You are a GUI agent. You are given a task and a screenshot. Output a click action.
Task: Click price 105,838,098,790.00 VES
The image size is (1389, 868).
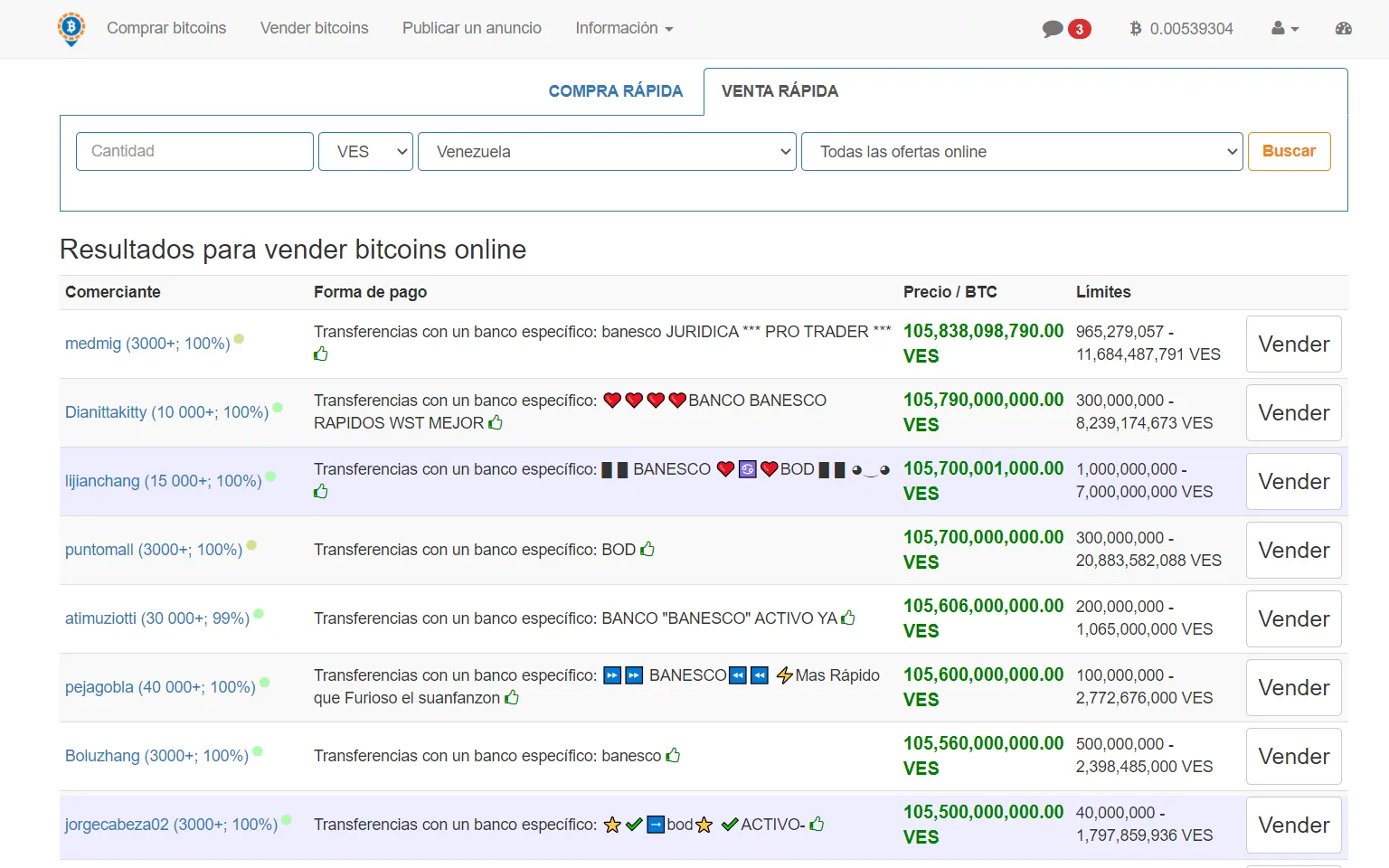(984, 344)
